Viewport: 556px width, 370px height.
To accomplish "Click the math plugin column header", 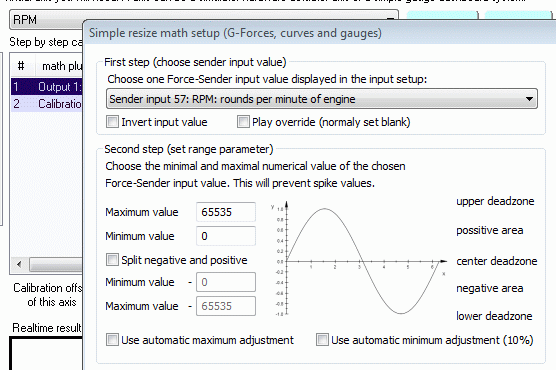I will [x=59, y=66].
